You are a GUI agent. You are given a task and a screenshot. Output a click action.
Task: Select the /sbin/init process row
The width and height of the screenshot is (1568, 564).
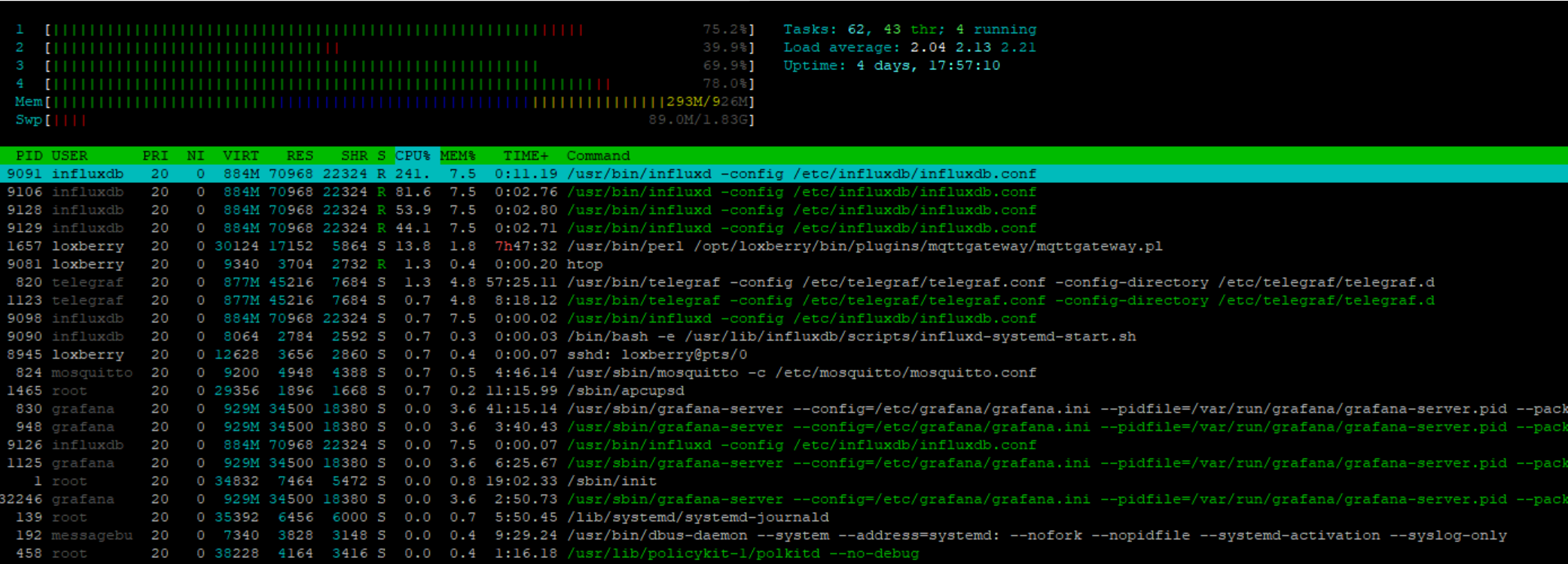[x=784, y=481]
